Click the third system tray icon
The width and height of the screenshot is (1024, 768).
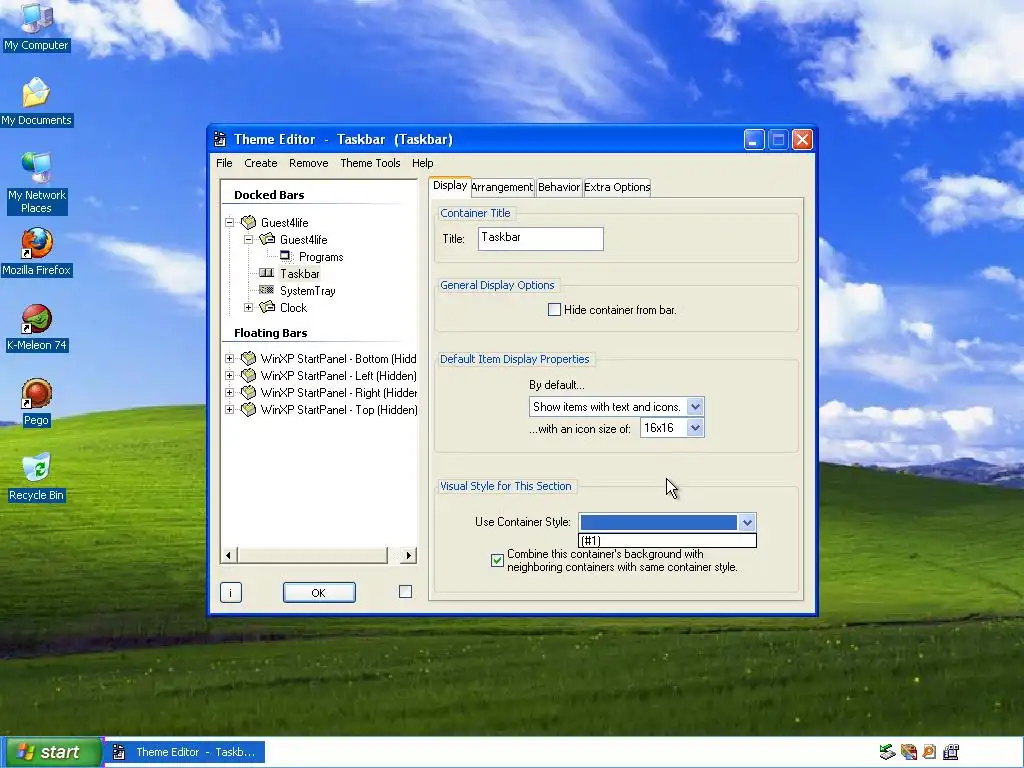pos(929,752)
